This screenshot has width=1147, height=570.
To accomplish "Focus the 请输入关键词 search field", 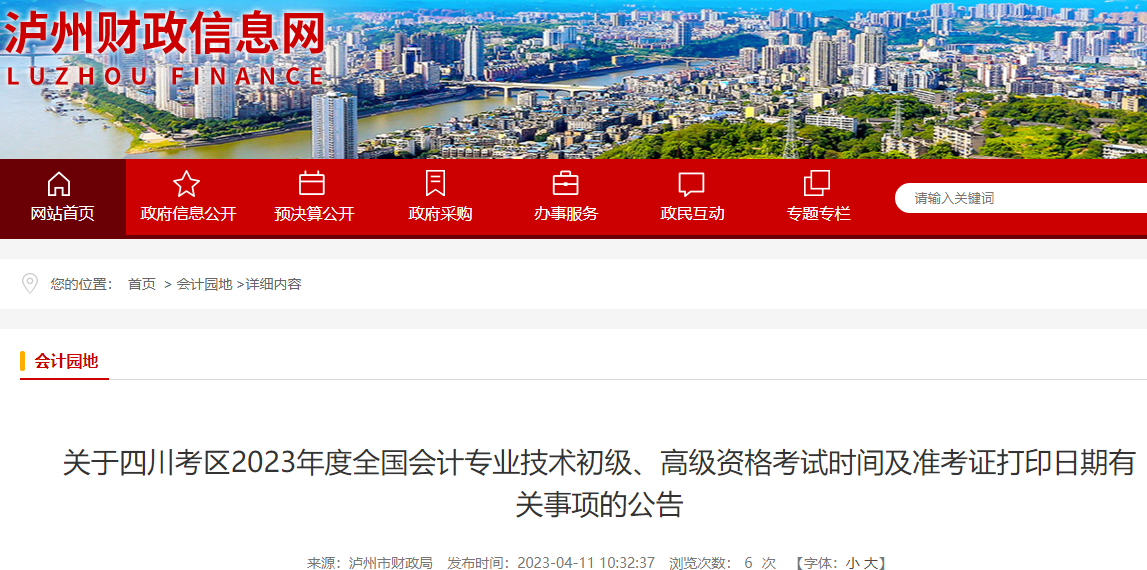I will point(1021,198).
